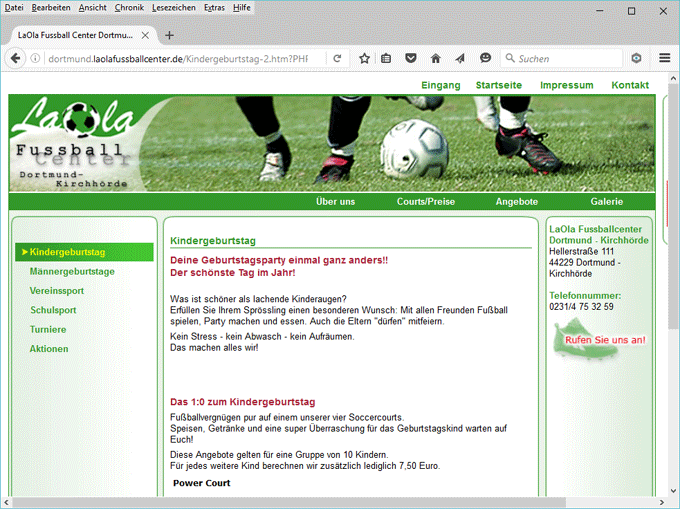The height and width of the screenshot is (509, 680).
Task: Click the Power Court heading
Action: 202,483
